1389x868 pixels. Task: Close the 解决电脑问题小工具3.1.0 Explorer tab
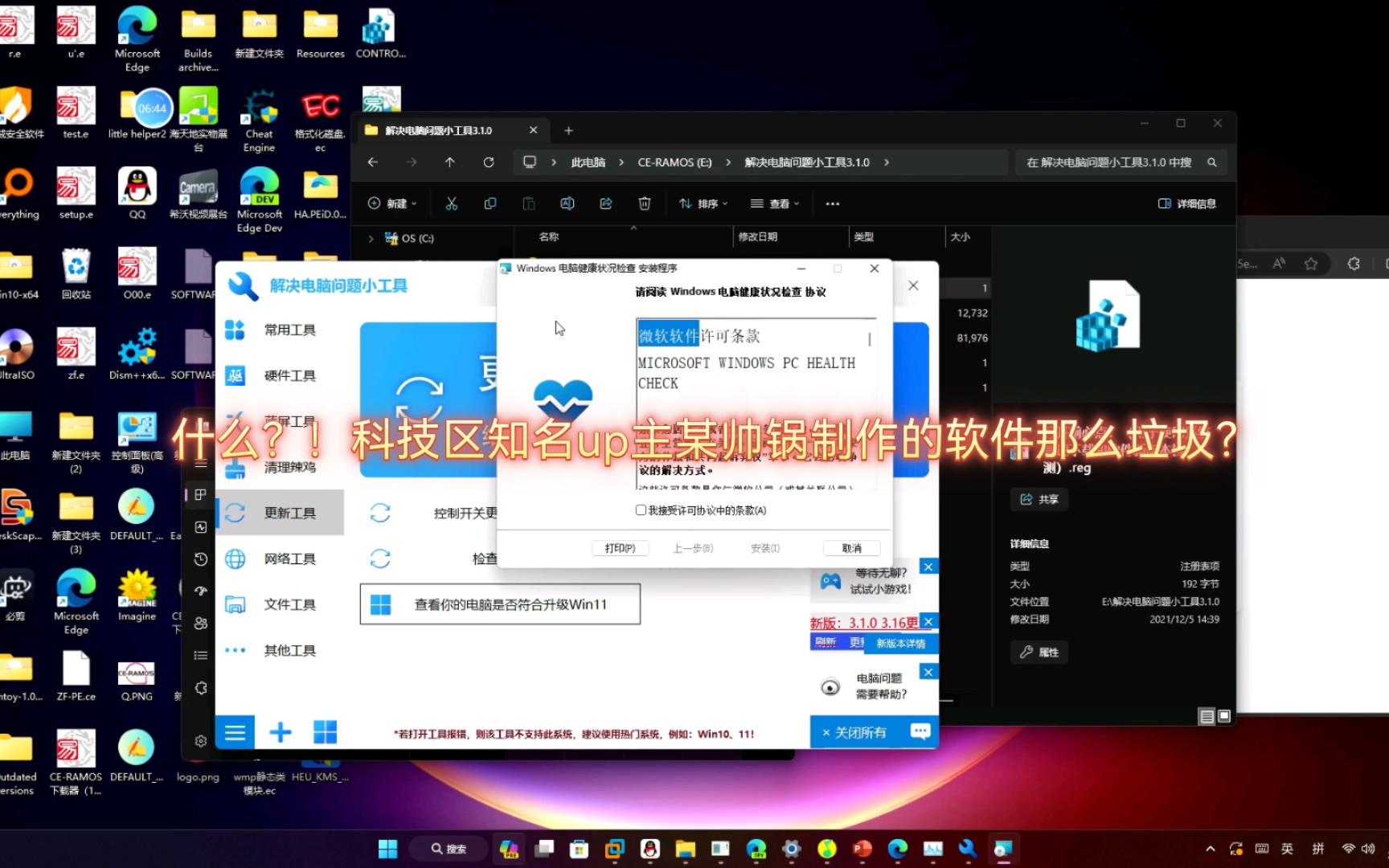coord(533,130)
